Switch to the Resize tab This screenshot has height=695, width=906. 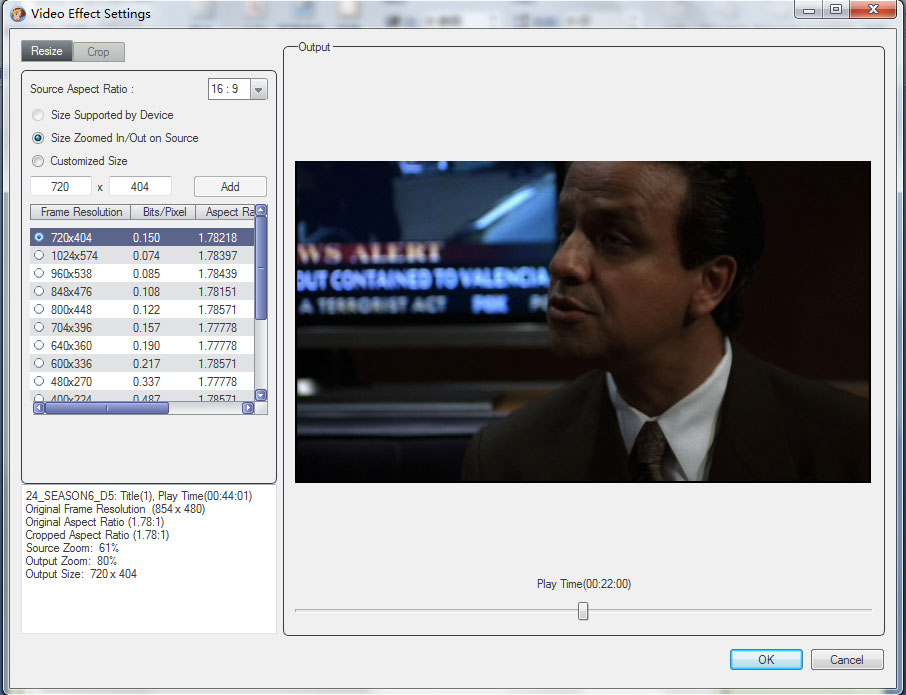pyautogui.click(x=47, y=51)
